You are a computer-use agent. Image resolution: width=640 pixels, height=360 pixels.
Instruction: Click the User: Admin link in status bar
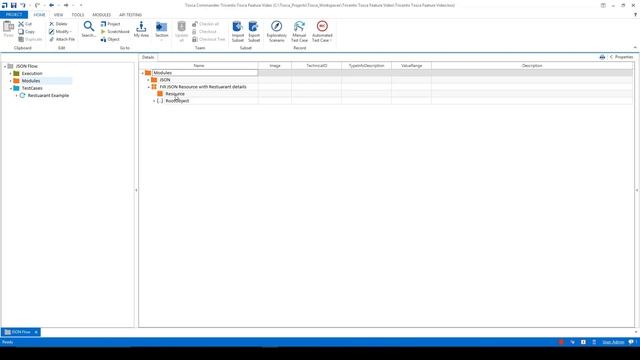613,342
